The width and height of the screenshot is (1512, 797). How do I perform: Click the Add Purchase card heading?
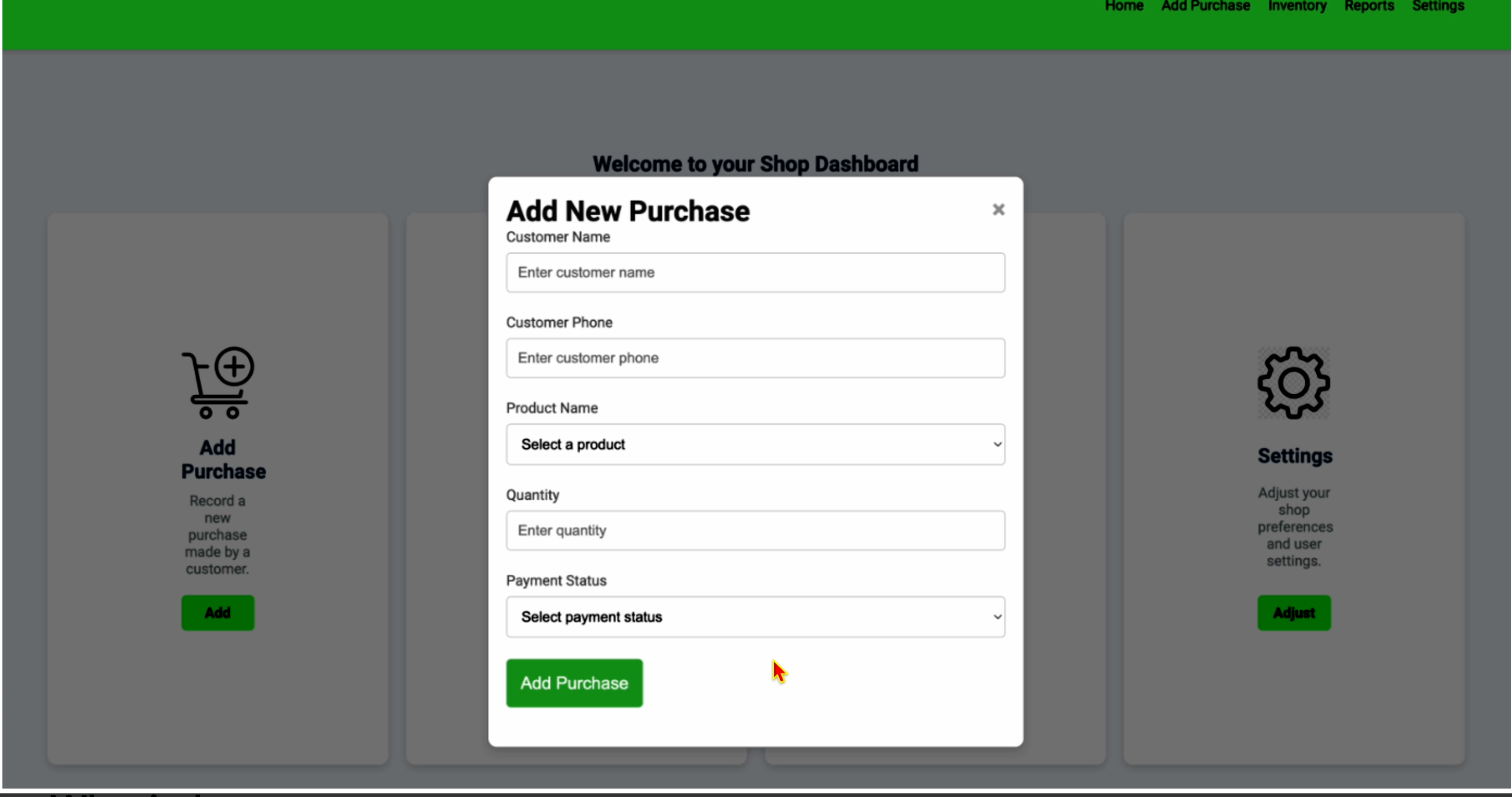click(x=222, y=459)
